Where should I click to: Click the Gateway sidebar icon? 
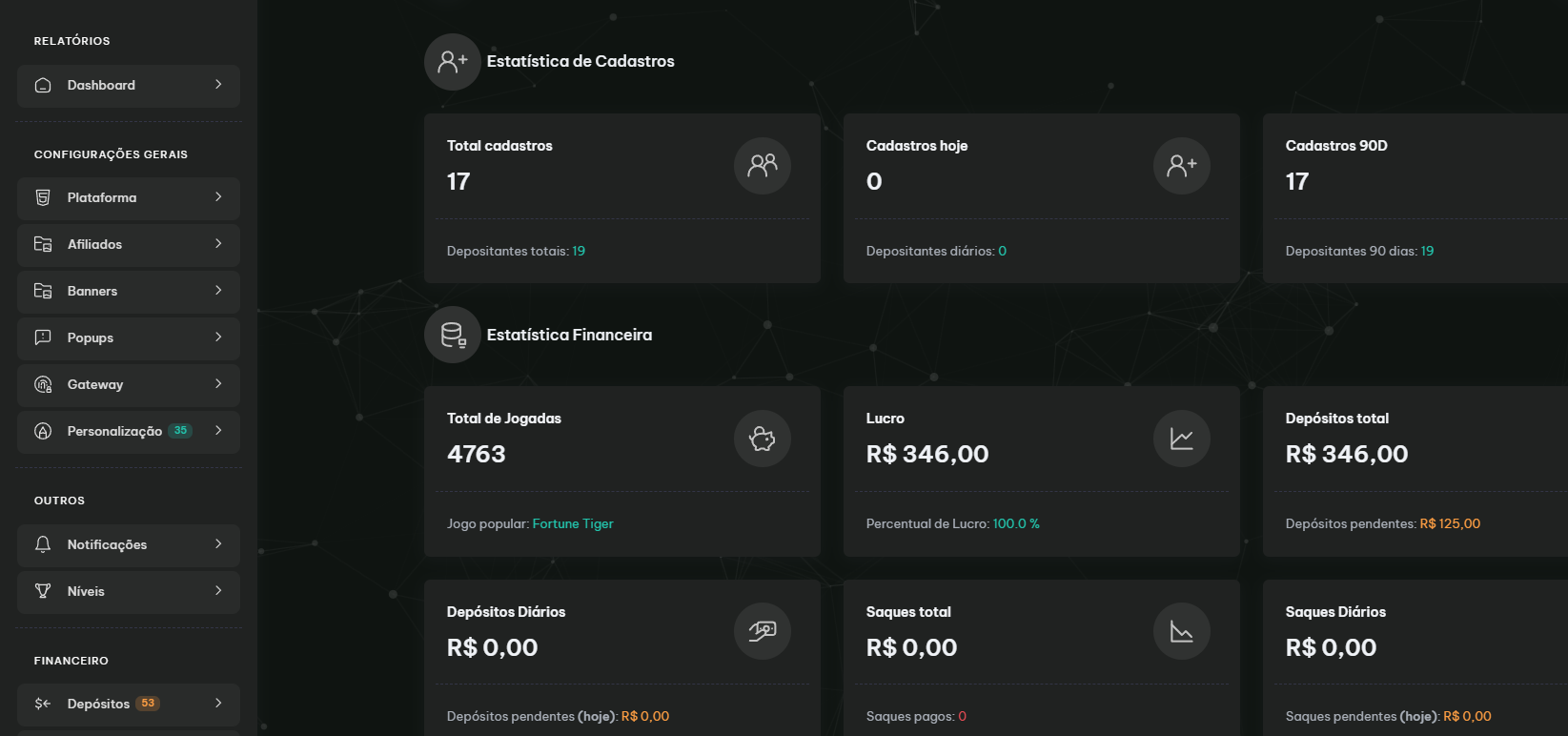tap(42, 384)
